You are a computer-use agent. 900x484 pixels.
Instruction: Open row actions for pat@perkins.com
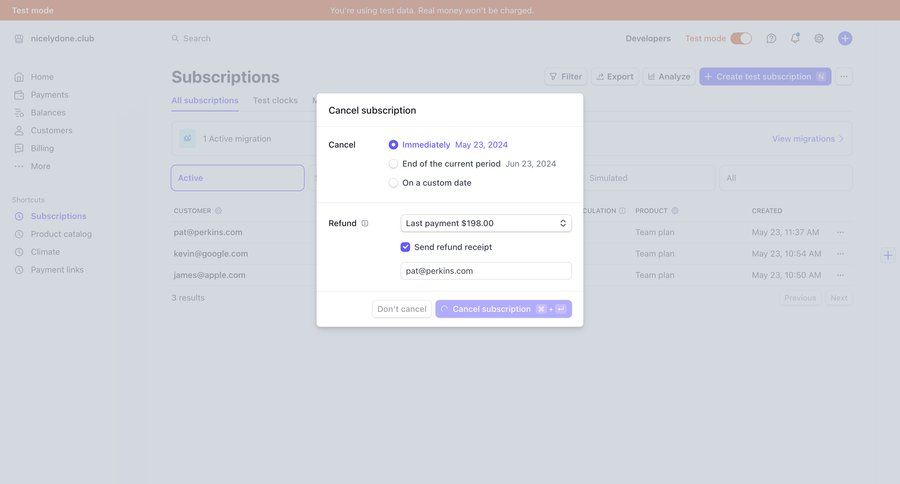840,232
